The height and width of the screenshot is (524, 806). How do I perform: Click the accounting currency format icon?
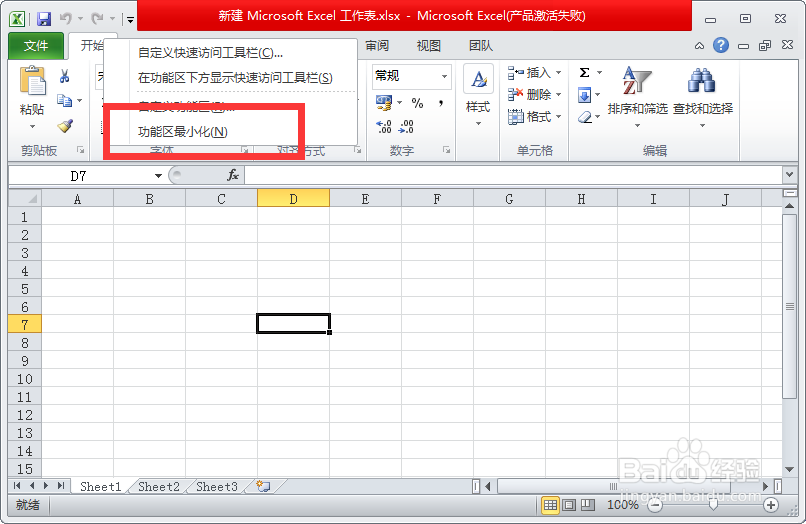[383, 102]
